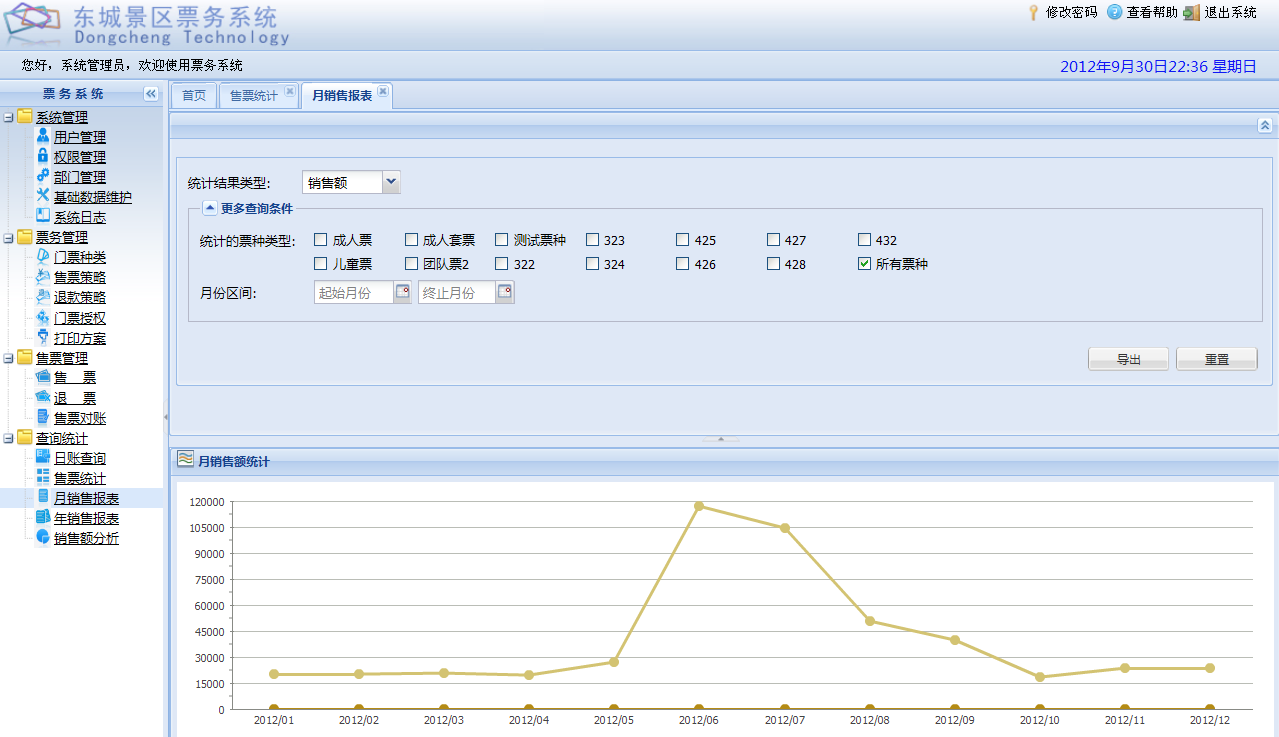
Task: Click the splitter arrow above 月销售额统计
Action: click(x=721, y=439)
